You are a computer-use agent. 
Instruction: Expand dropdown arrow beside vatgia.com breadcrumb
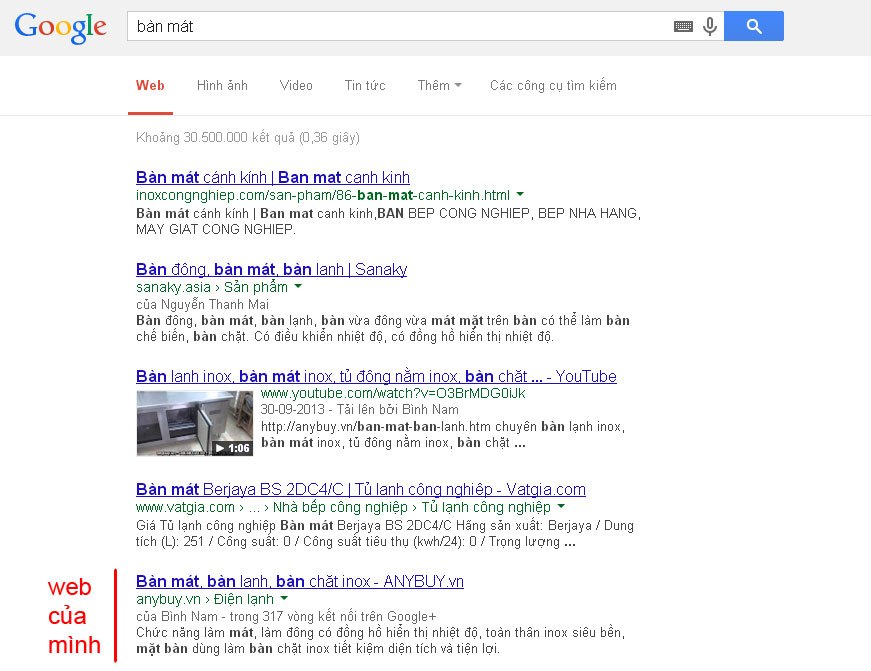561,507
